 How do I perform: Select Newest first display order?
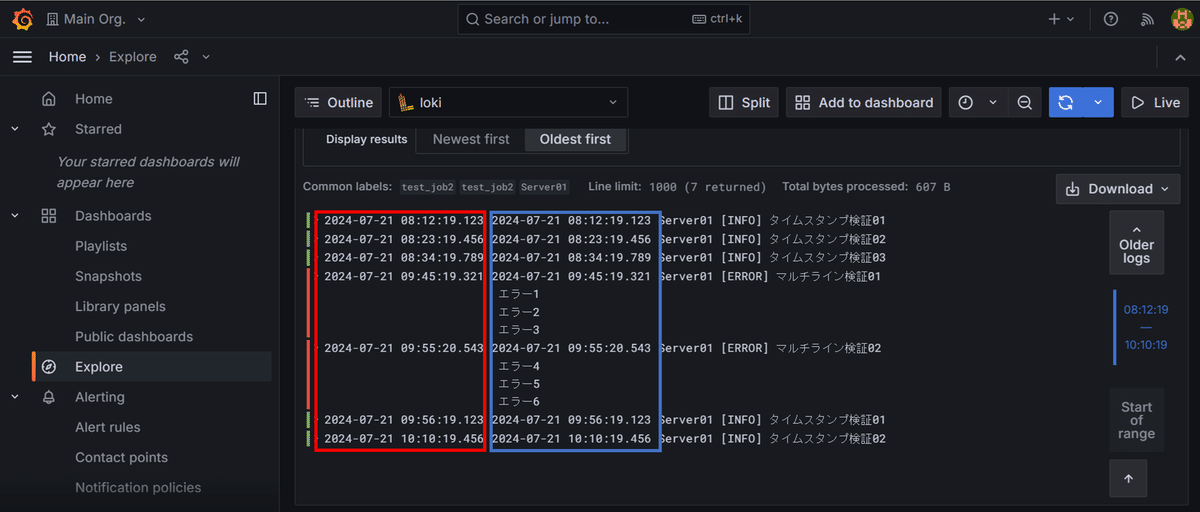(471, 139)
